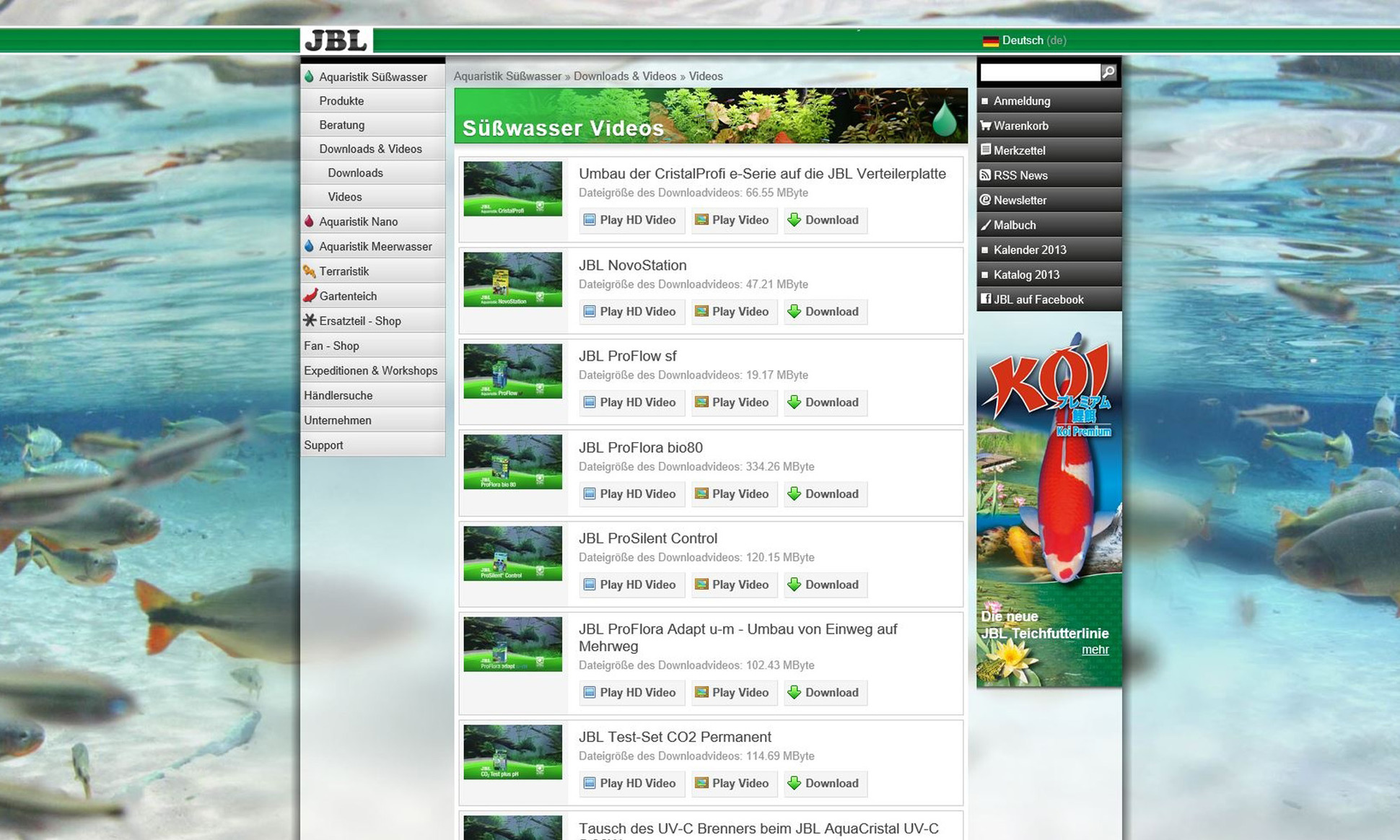Open Beratung in left navigation
Screen dimensions: 1400x840
pyautogui.click(x=372, y=125)
